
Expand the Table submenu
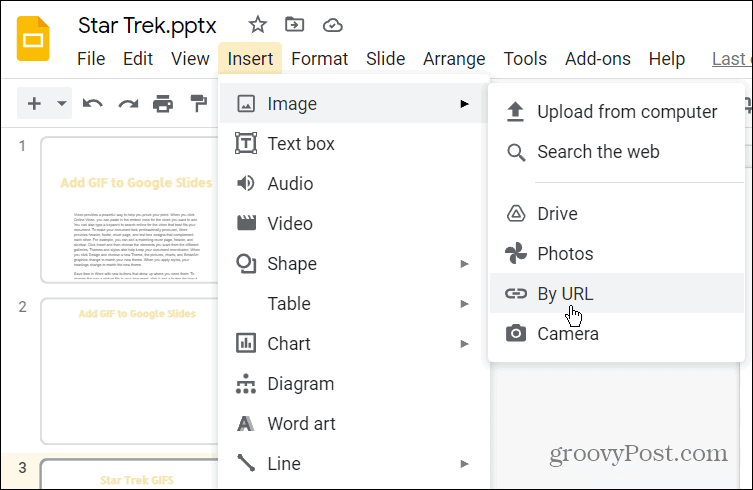click(x=353, y=303)
